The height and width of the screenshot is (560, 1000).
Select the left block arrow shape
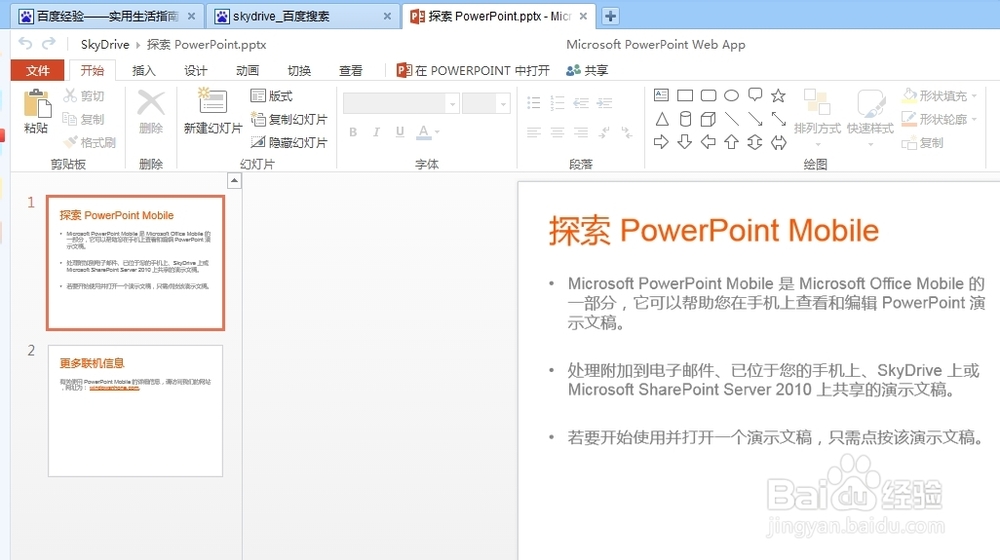[708, 142]
